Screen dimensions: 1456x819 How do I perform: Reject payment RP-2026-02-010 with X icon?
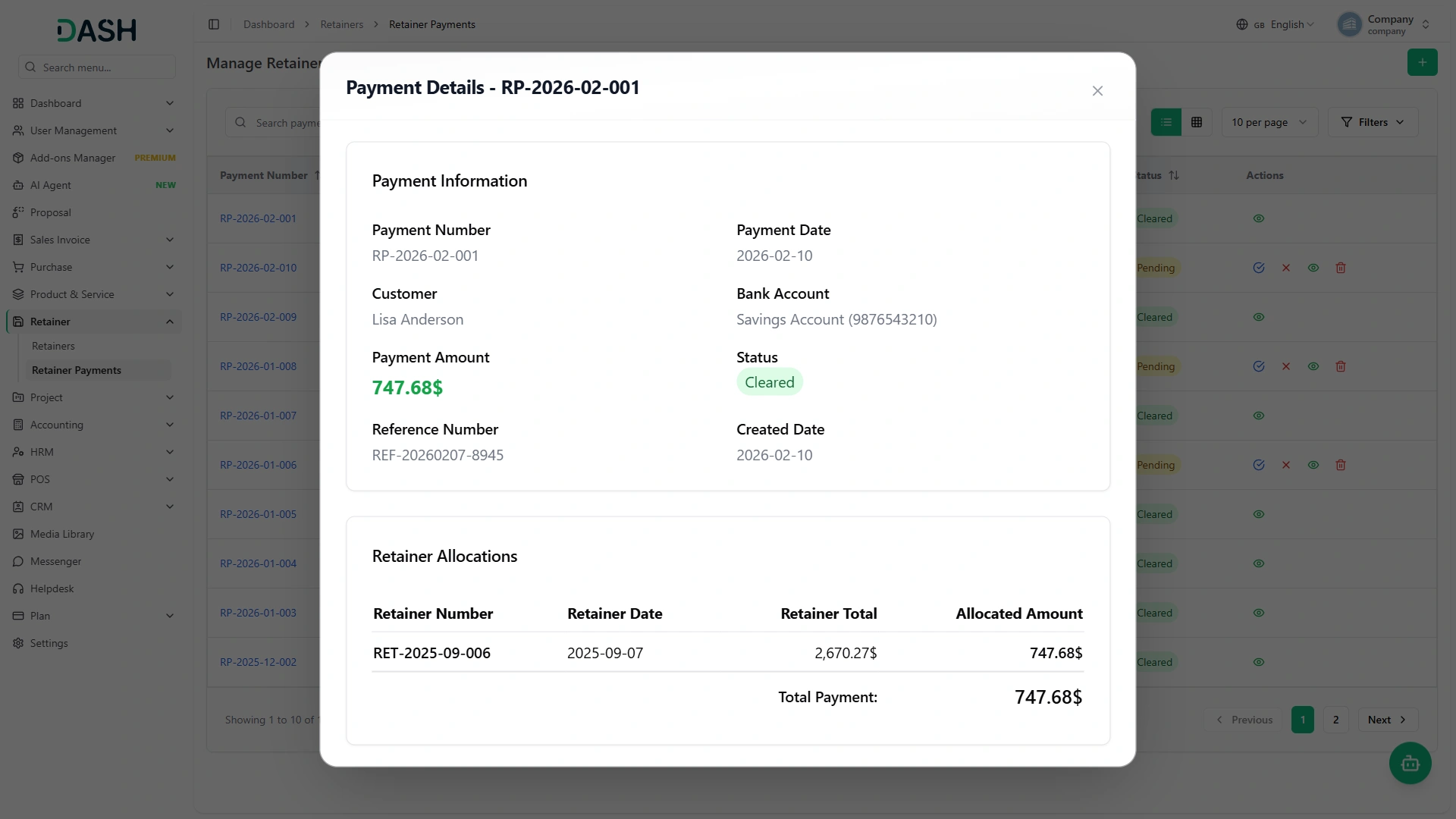[x=1286, y=268]
